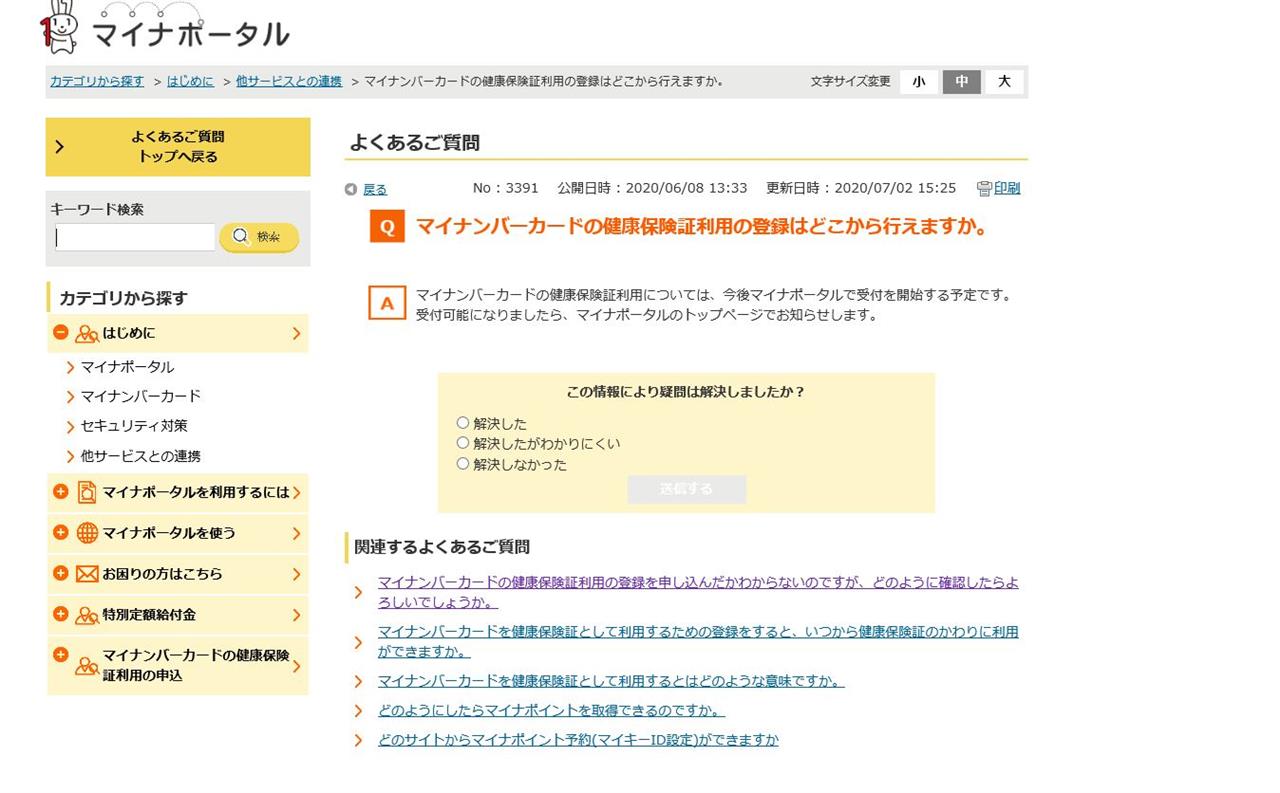Click the people icon of 特別定額給付金

(87, 616)
